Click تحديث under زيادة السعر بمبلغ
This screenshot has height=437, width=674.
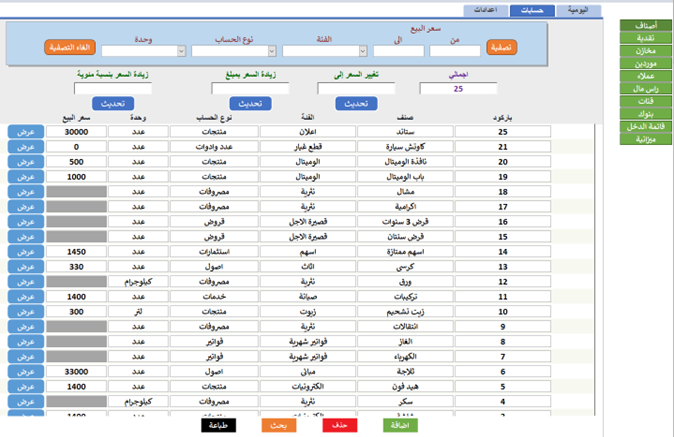250,104
